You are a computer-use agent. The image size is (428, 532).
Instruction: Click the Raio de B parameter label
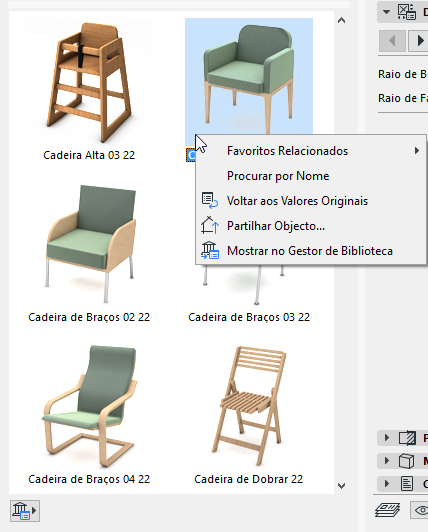click(x=403, y=74)
